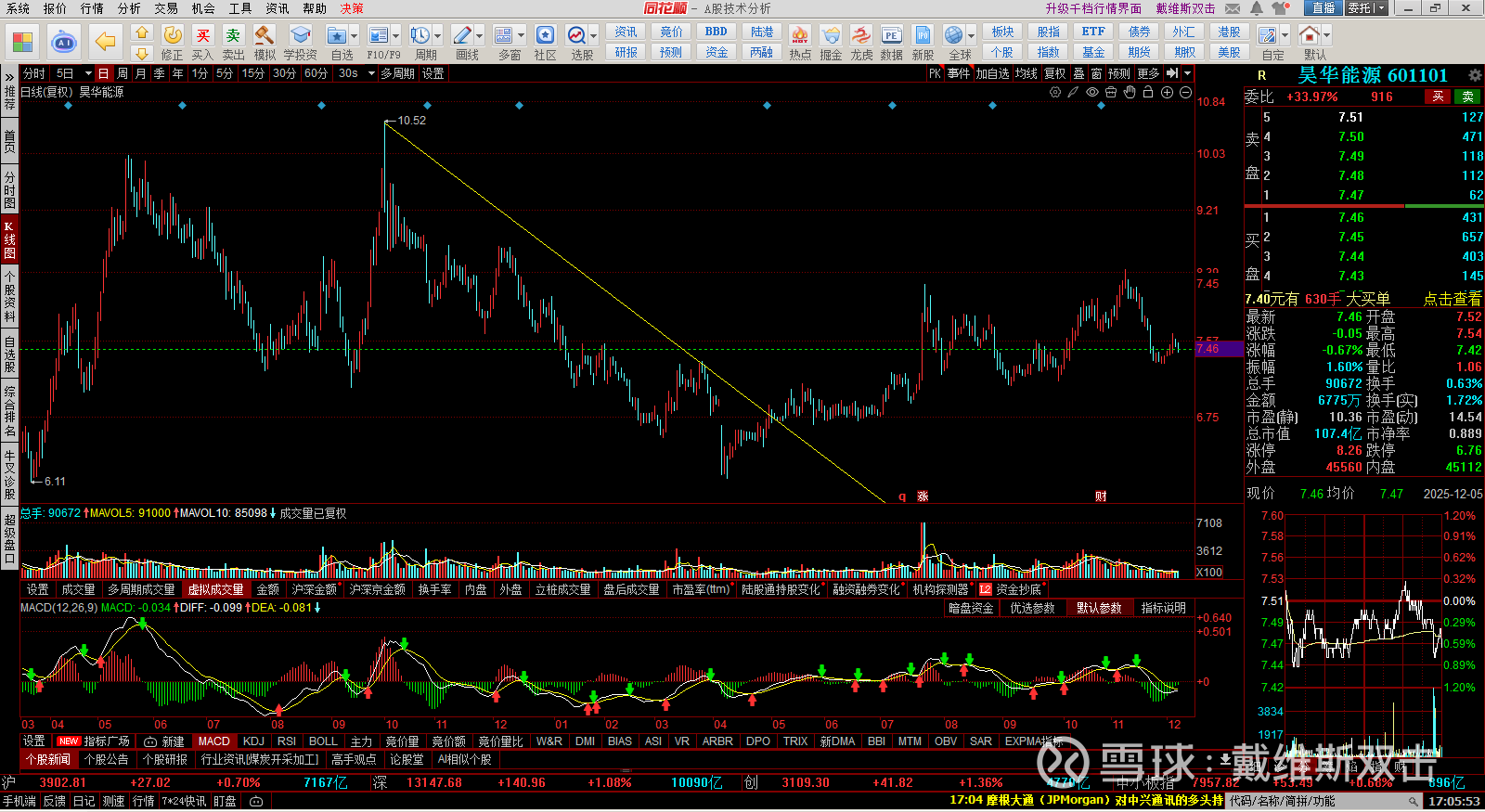Toggle chart eye visibility icon
Image resolution: width=1485 pixels, height=812 pixels.
1092,92
